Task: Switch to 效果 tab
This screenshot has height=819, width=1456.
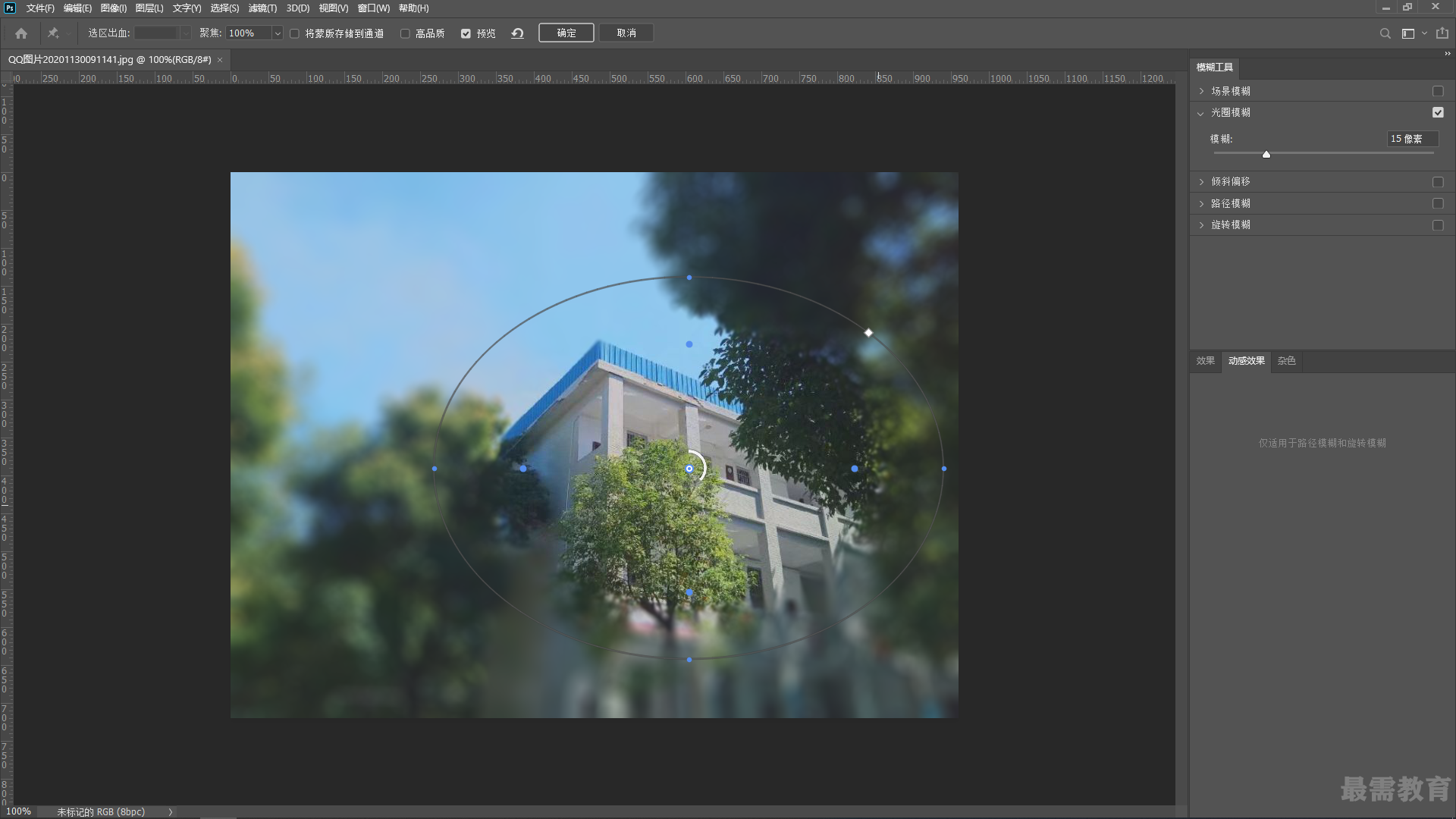Action: [x=1206, y=361]
